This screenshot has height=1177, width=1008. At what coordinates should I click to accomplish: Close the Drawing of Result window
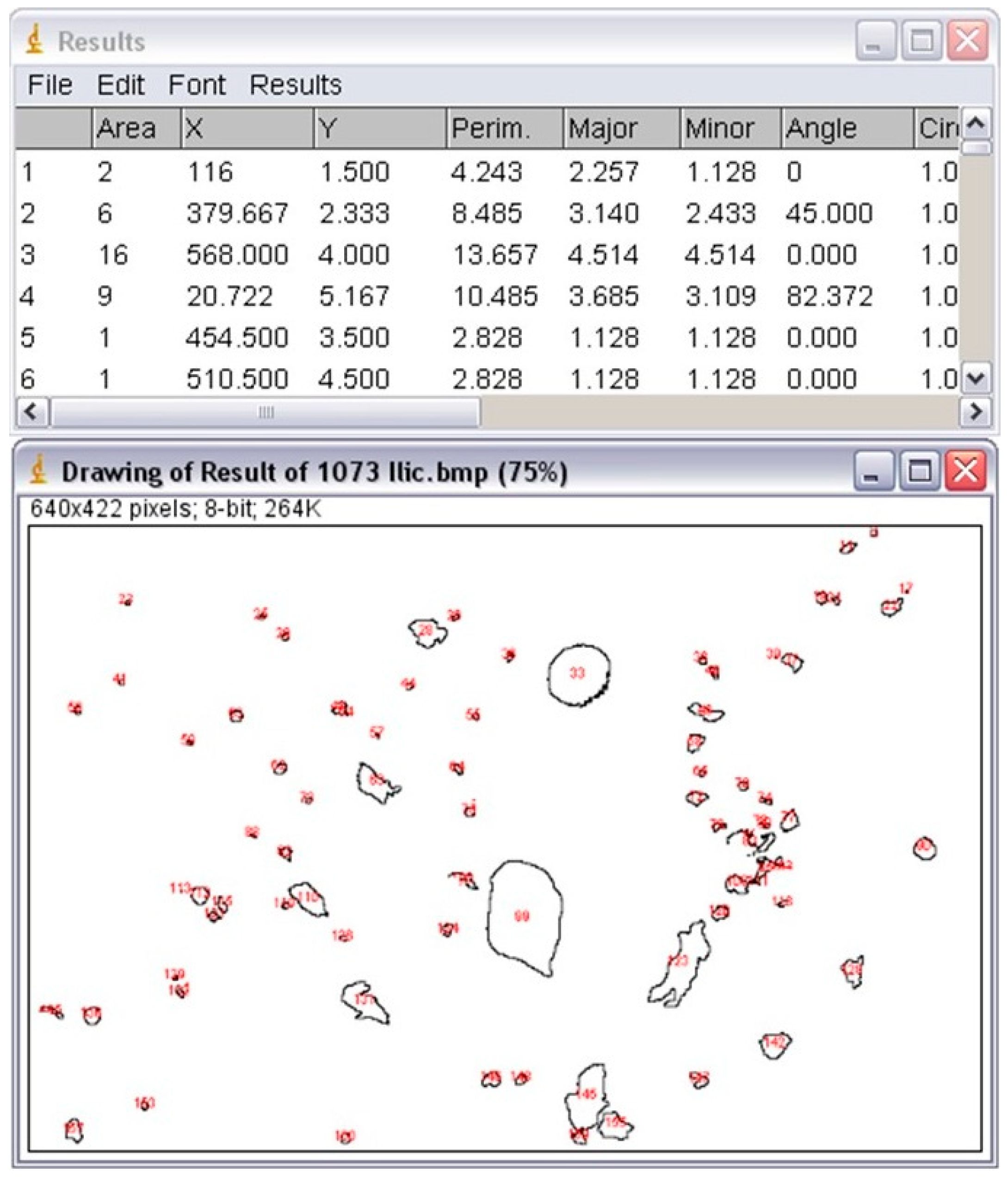(x=965, y=471)
